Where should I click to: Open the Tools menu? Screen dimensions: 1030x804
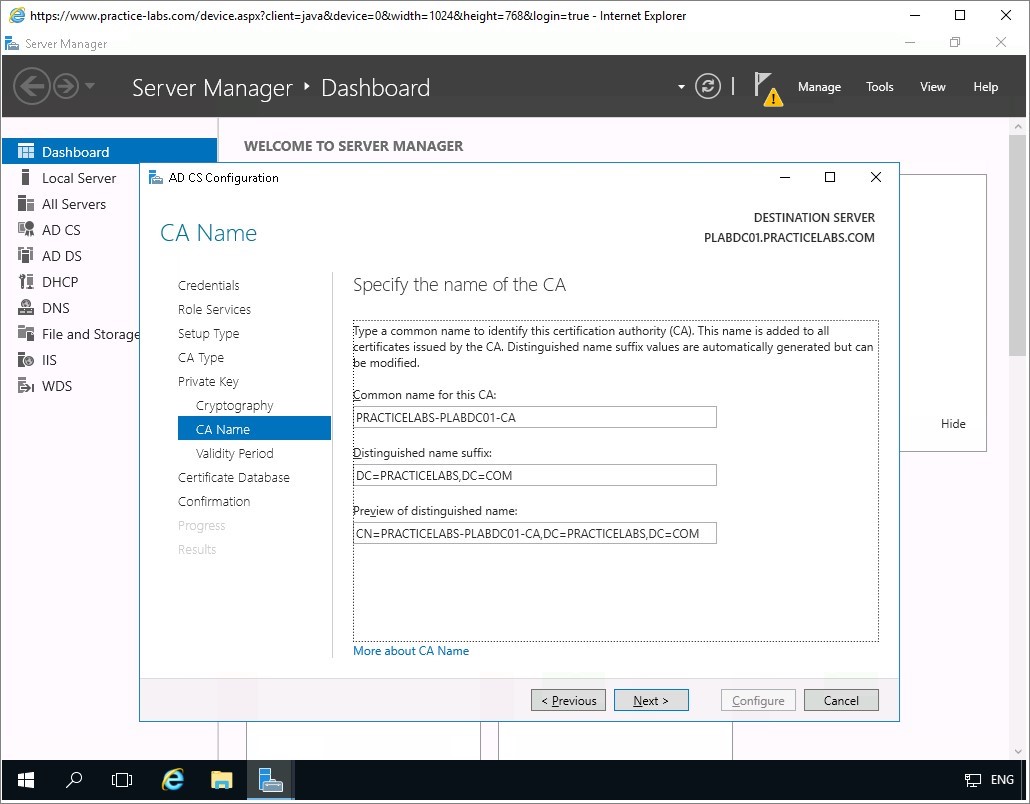pyautogui.click(x=880, y=87)
